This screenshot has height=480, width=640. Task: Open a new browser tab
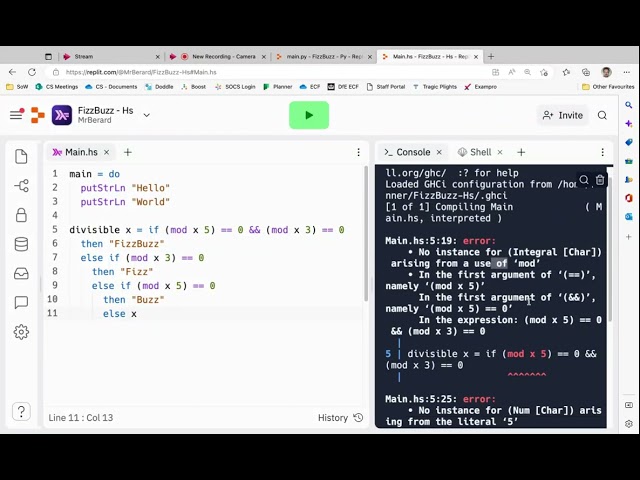[491, 57]
